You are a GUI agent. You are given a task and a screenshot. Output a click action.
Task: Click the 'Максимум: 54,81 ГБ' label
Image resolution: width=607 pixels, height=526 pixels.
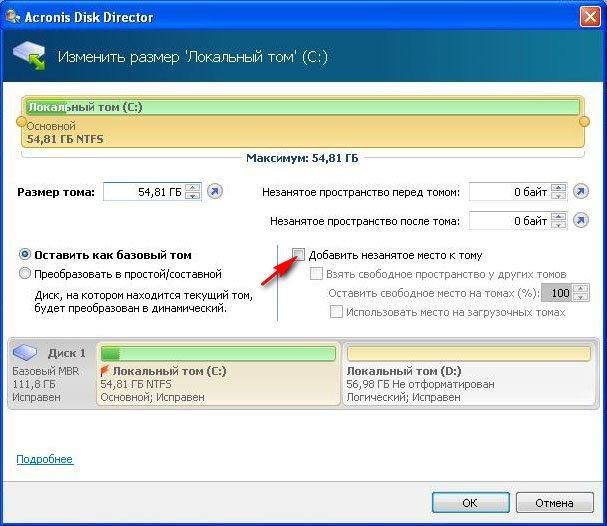(x=302, y=158)
